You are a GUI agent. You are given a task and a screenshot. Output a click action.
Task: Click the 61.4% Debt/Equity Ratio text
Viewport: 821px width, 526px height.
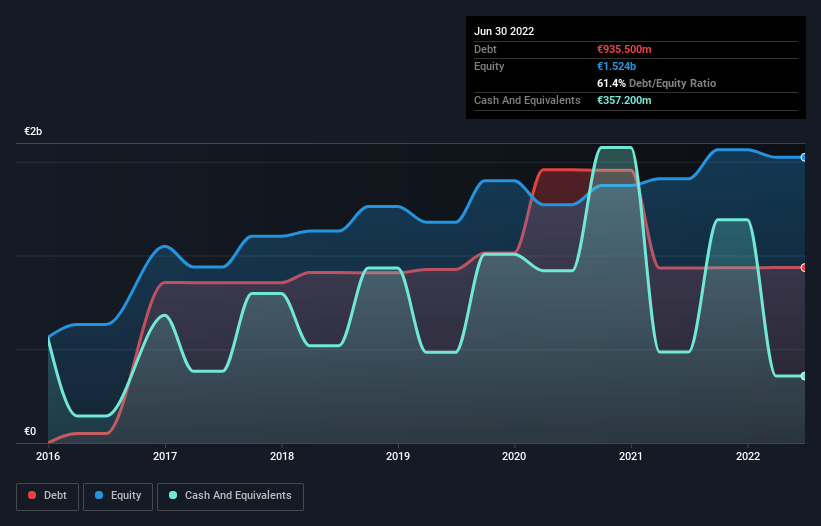click(x=656, y=83)
